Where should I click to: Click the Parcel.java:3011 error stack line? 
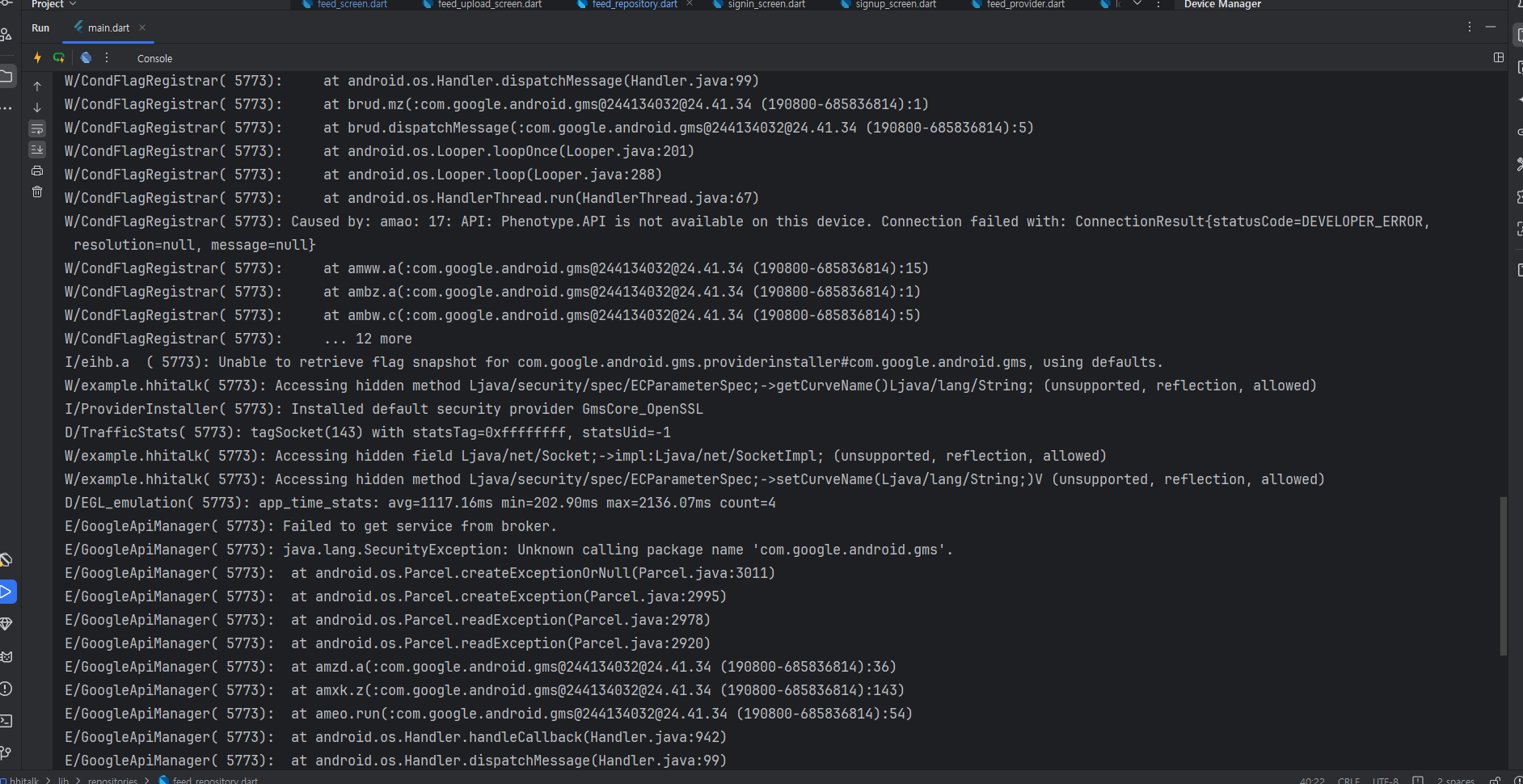coord(420,573)
